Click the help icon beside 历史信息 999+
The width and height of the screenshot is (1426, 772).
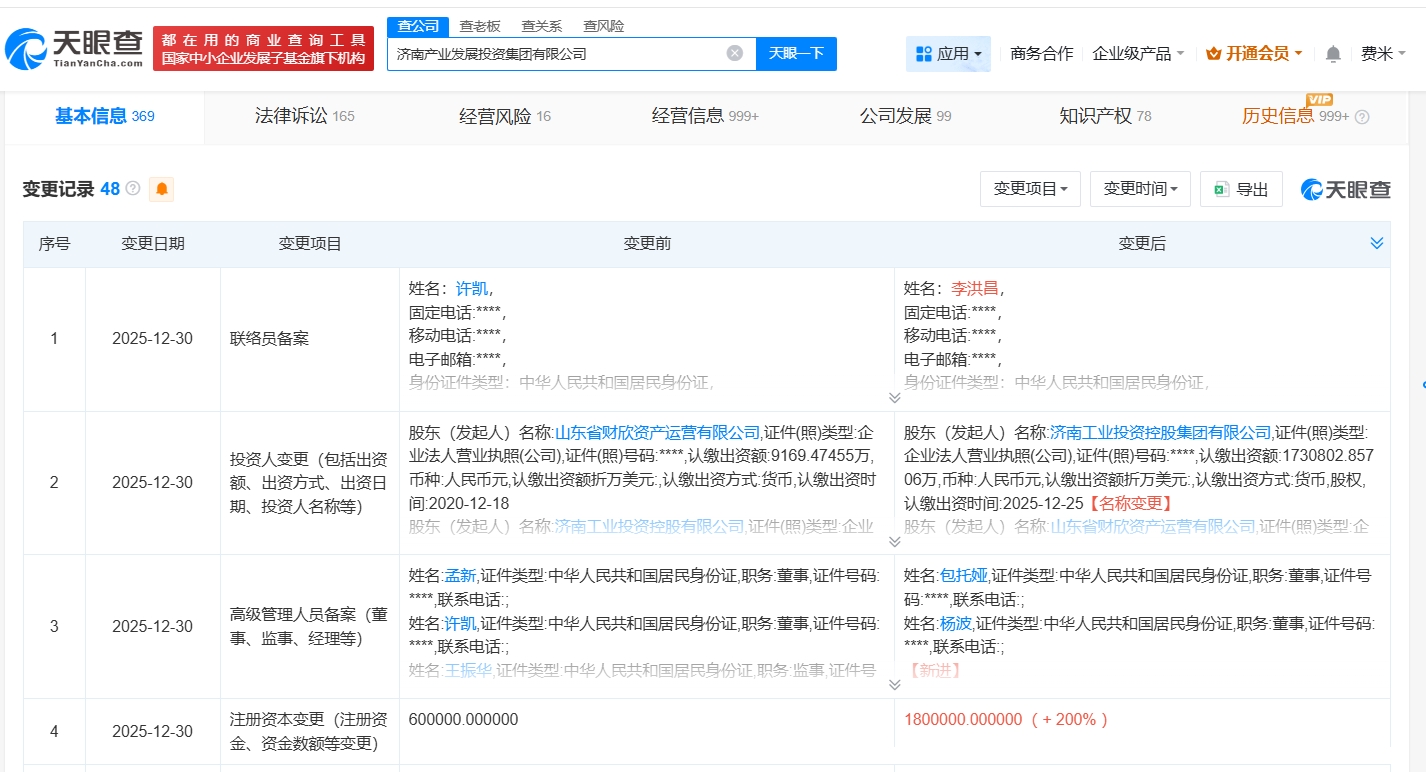click(x=1362, y=117)
